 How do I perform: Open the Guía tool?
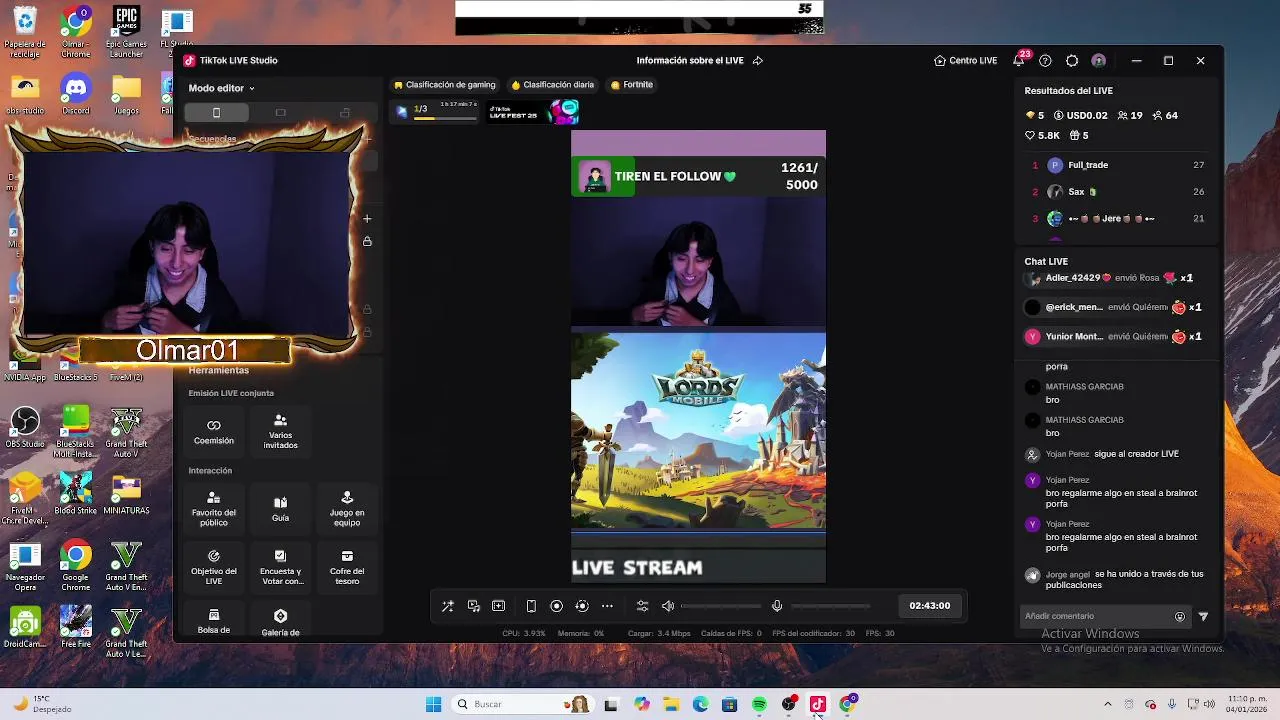tap(280, 509)
